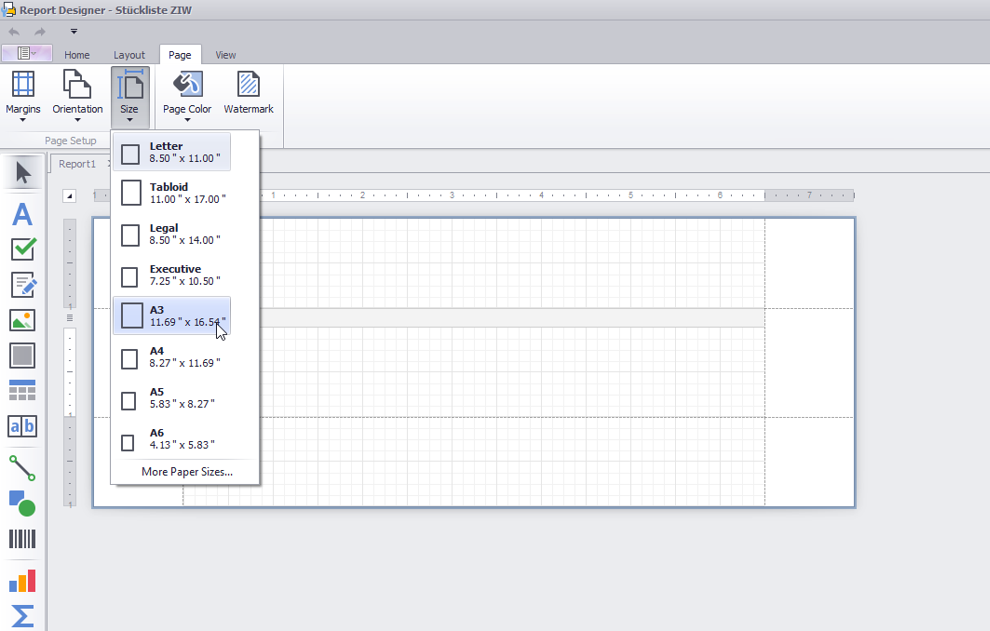The width and height of the screenshot is (990, 631).
Task: Select the Picture Box tool
Action: pos(22,320)
